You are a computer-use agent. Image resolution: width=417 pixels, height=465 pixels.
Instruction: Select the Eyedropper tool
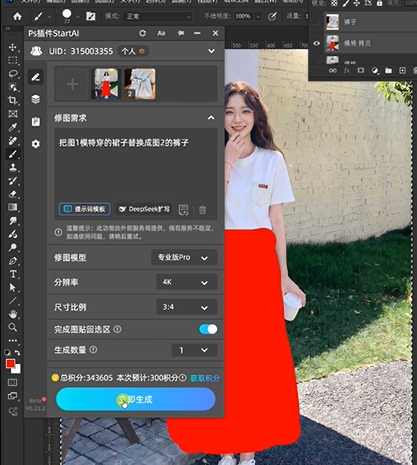tap(13, 127)
